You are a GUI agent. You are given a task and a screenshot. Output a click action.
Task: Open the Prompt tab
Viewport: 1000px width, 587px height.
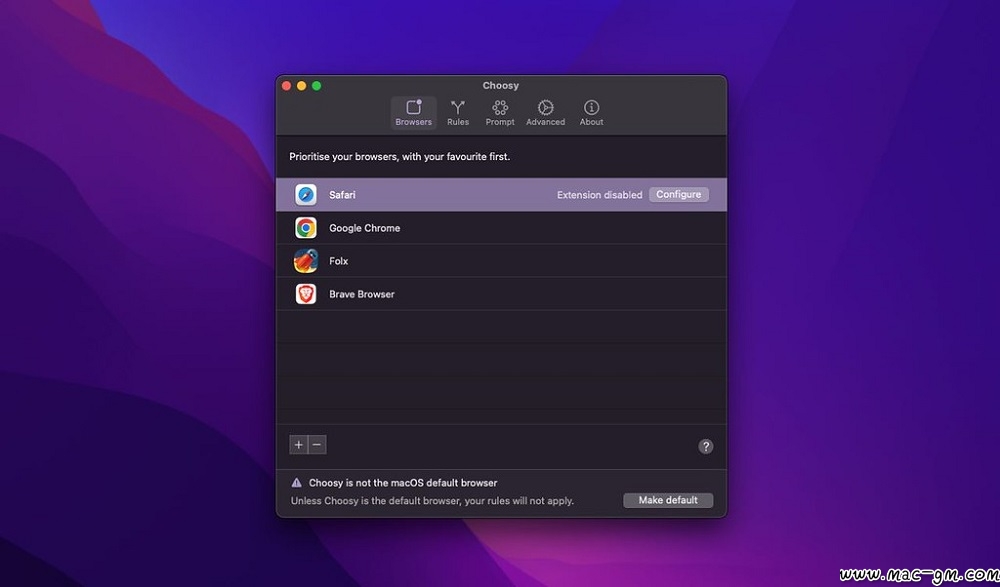pyautogui.click(x=500, y=113)
